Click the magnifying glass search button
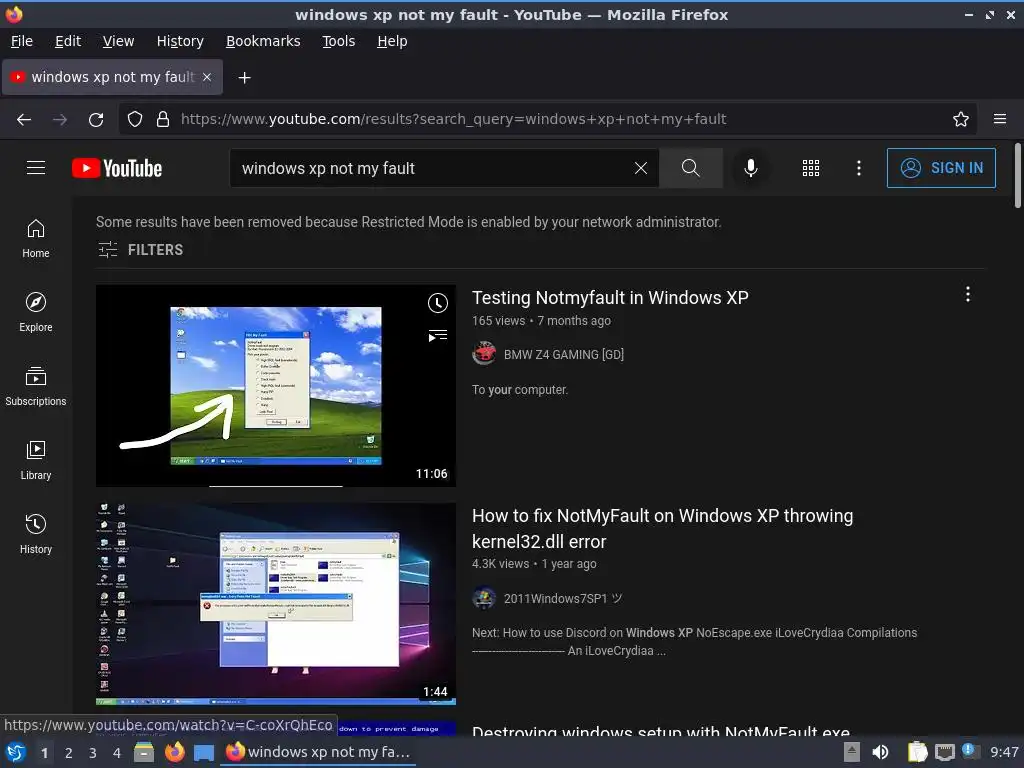Image resolution: width=1024 pixels, height=768 pixels. pos(690,168)
